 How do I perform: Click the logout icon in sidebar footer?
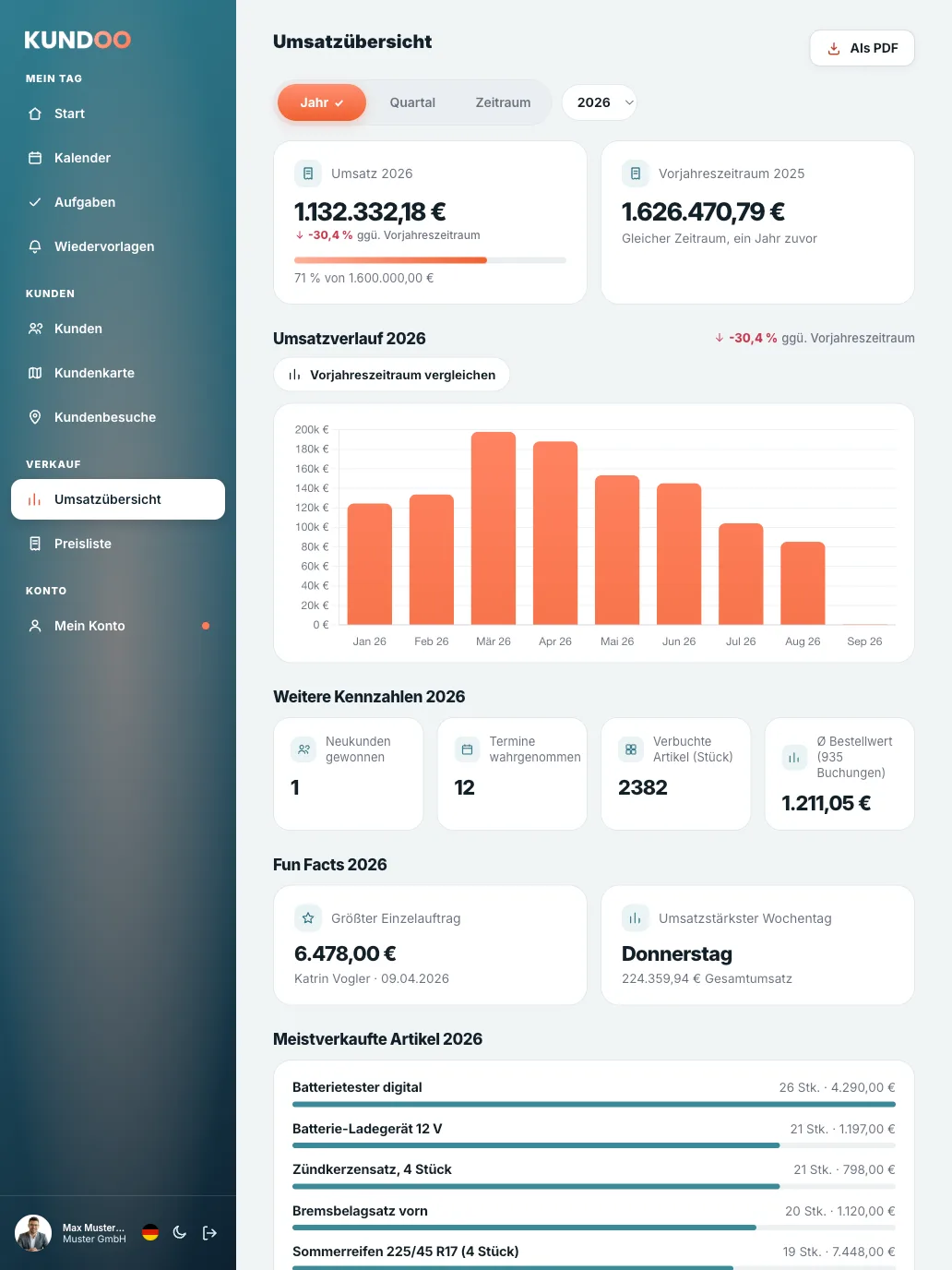coord(209,1233)
